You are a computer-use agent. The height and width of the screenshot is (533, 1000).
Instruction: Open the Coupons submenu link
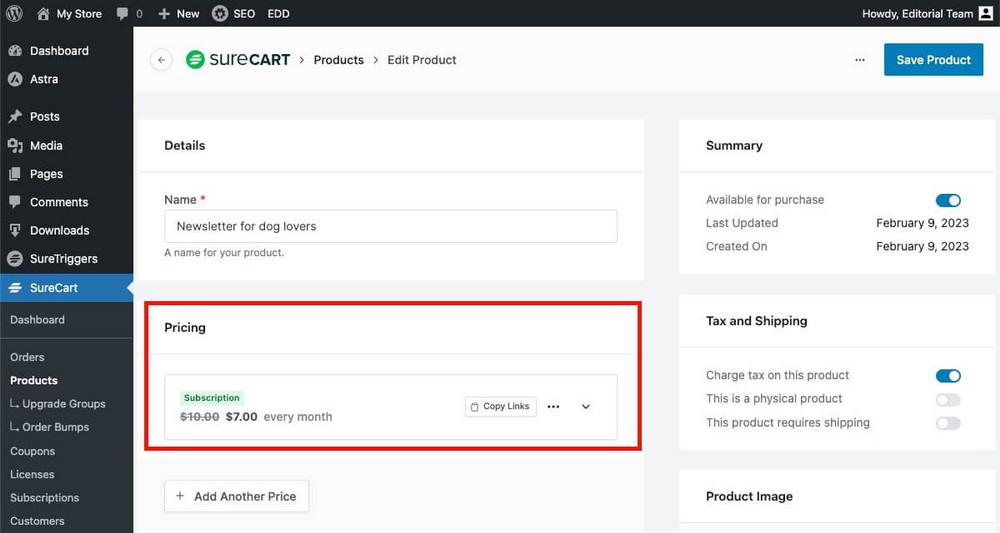[33, 451]
